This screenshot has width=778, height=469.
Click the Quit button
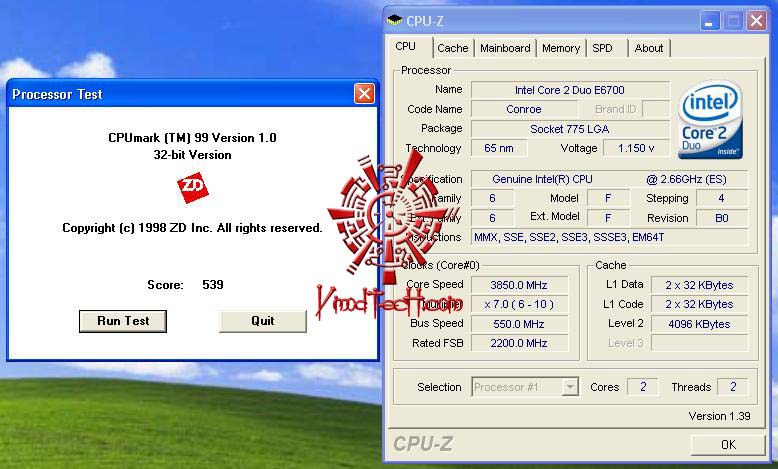pos(262,321)
